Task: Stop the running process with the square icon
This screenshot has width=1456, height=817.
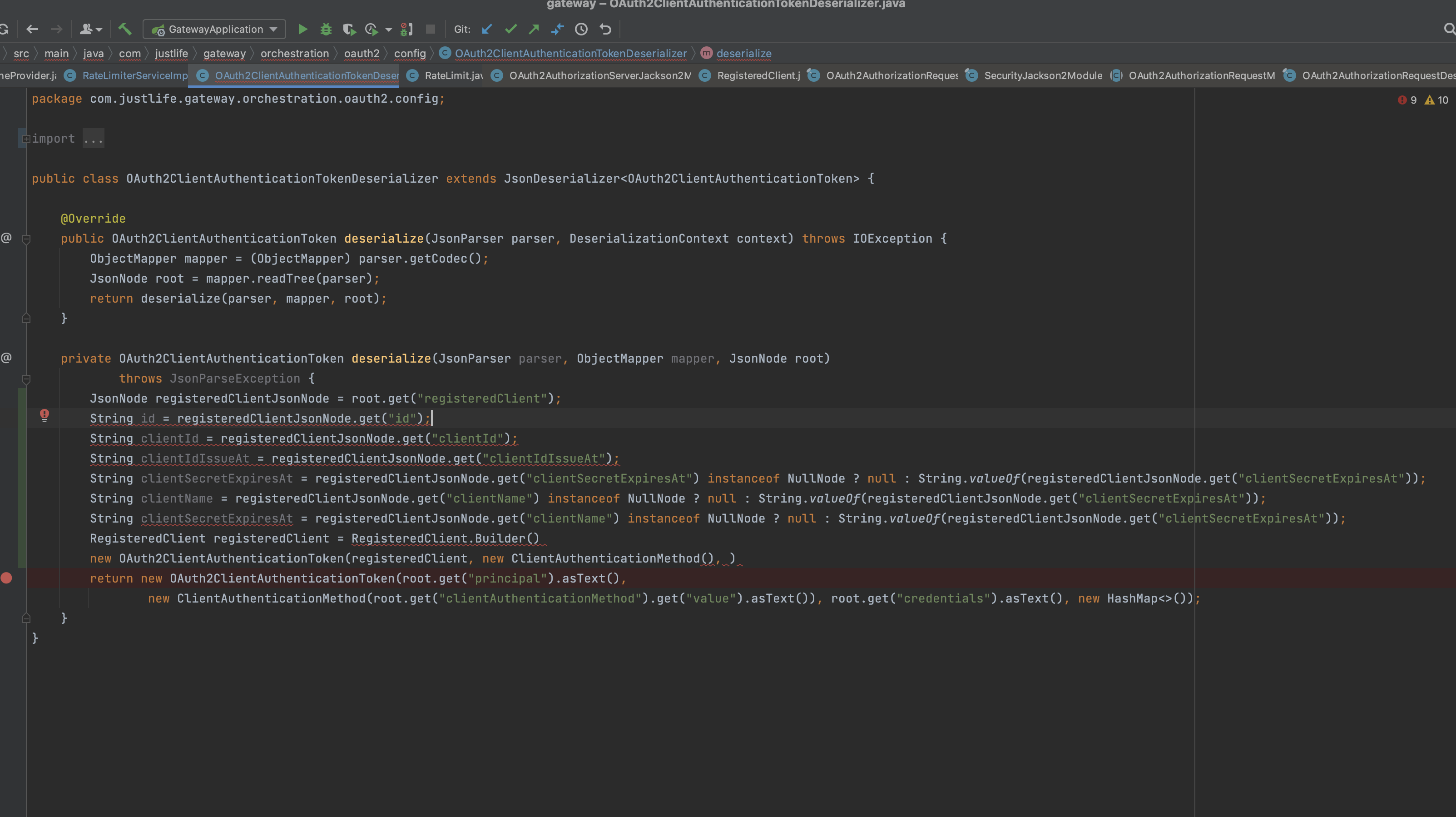Action: [x=430, y=29]
